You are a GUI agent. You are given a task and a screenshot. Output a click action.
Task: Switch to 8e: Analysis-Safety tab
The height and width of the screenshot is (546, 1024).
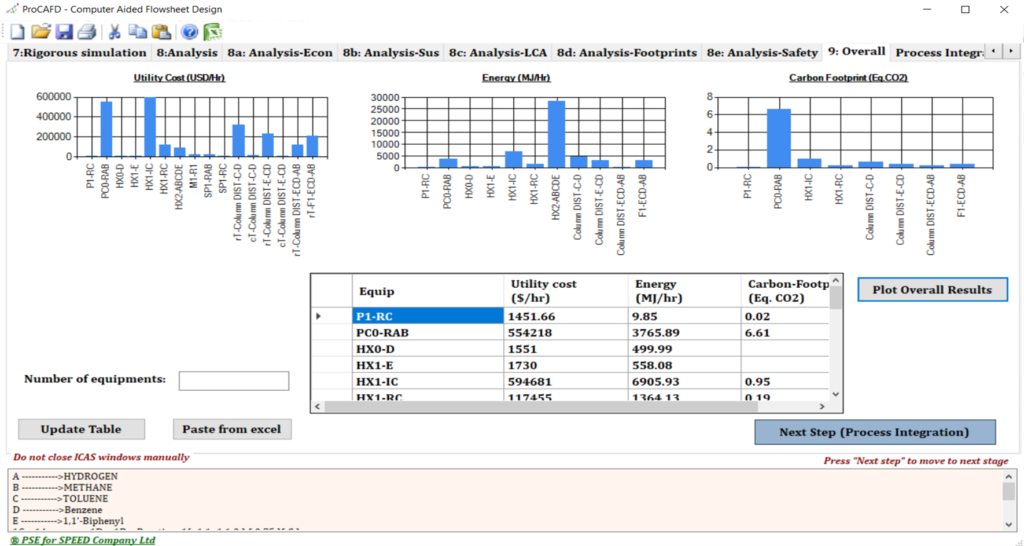coord(762,53)
